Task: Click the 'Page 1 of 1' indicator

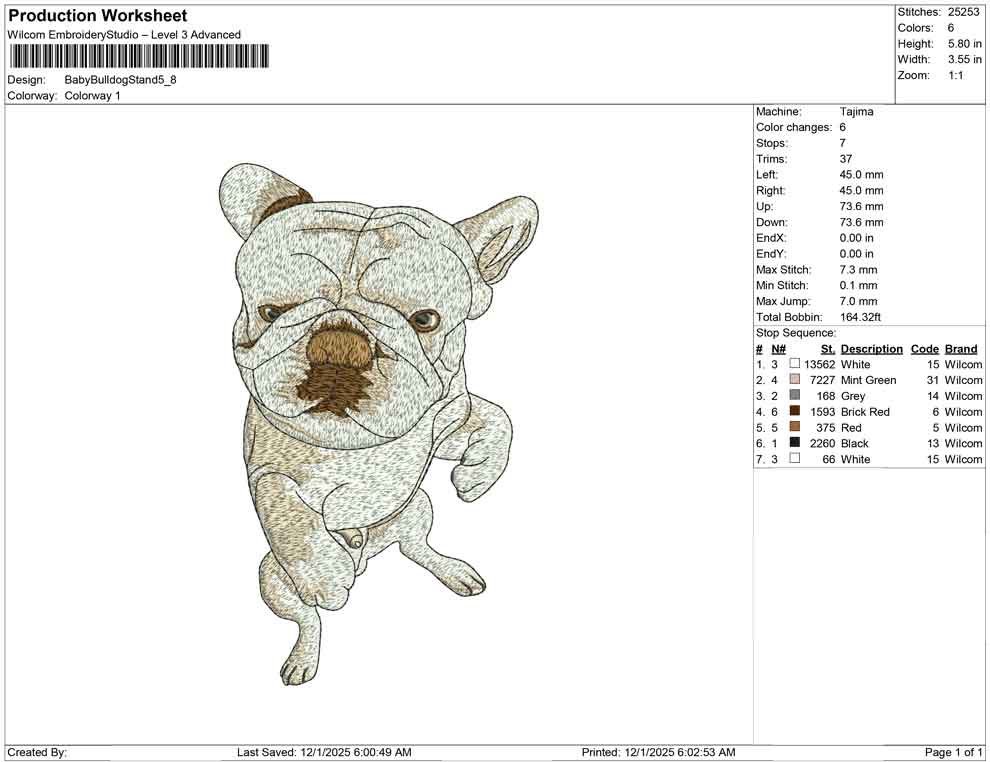Action: pyautogui.click(x=954, y=752)
